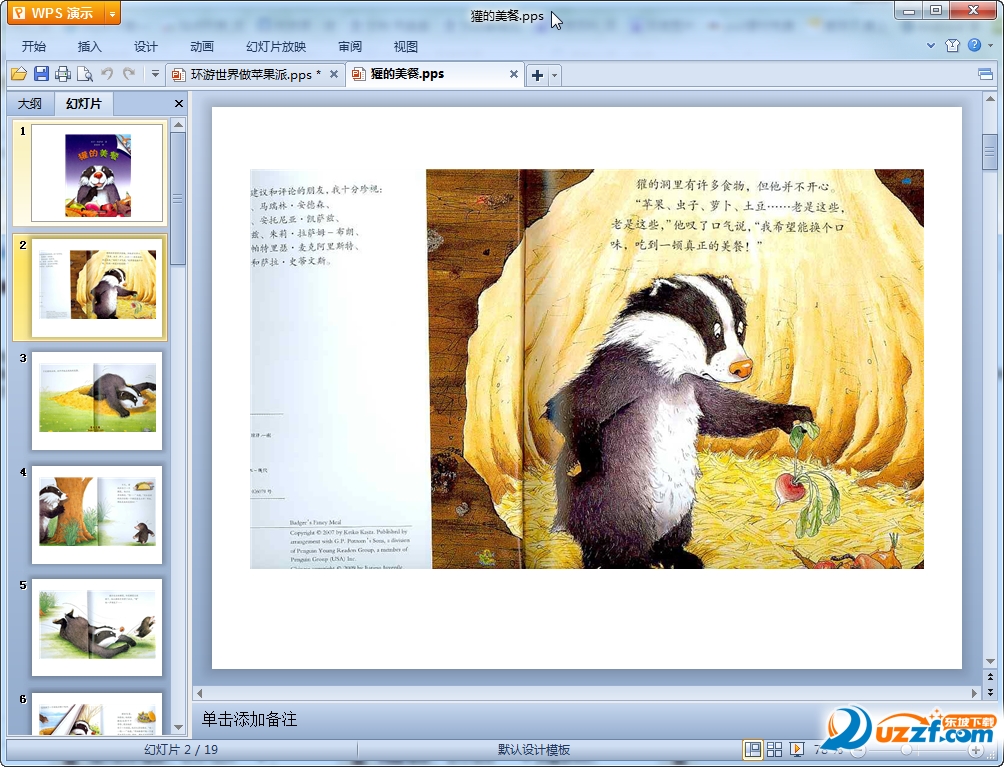Click thumbnail panel scroll up arrow
This screenshot has height=767, width=1004.
tap(179, 125)
